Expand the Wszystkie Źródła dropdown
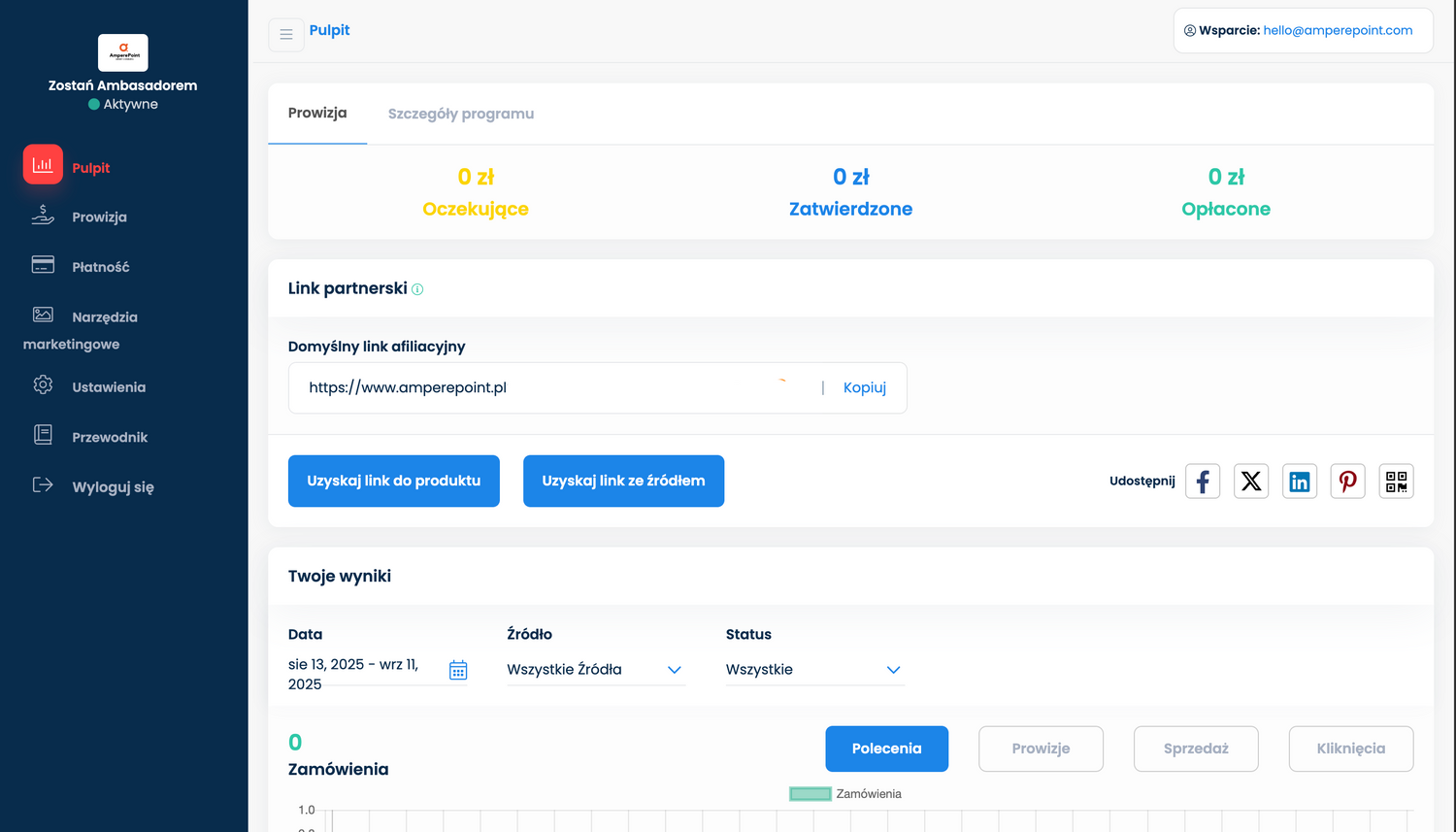Viewport: 1456px width, 832px height. [x=596, y=670]
